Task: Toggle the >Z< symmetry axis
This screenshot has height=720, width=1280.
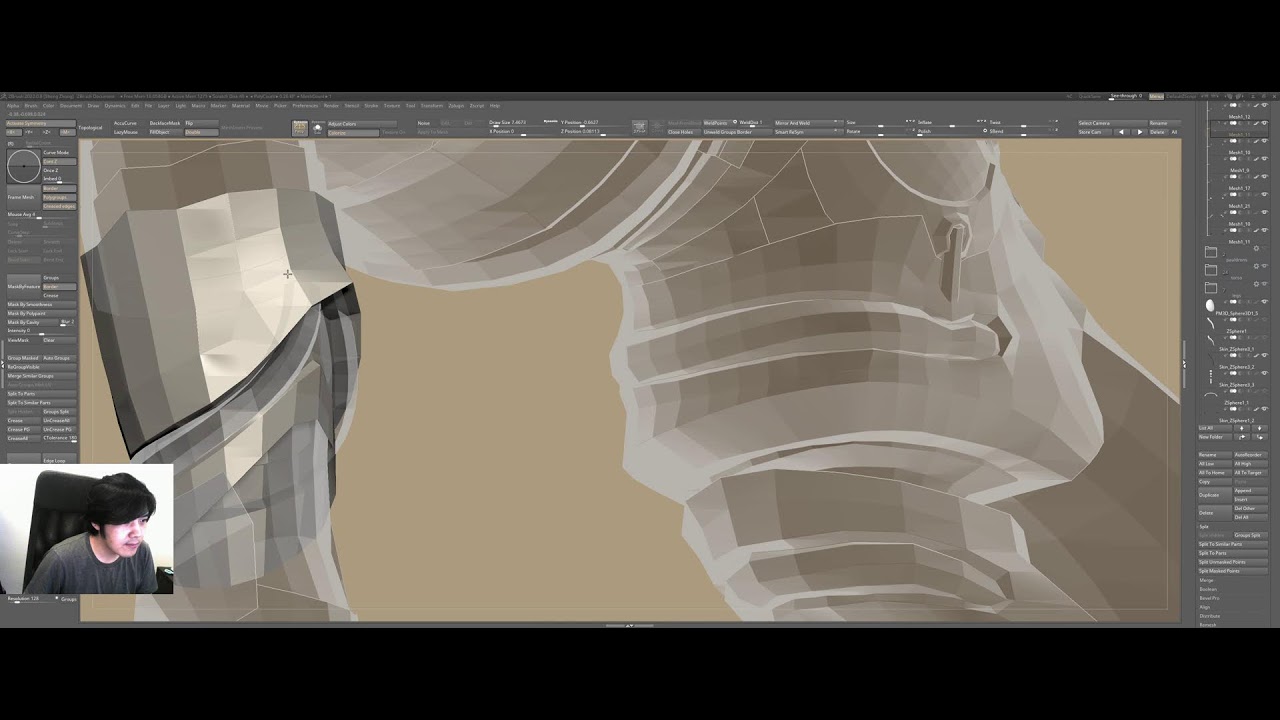Action: point(47,132)
